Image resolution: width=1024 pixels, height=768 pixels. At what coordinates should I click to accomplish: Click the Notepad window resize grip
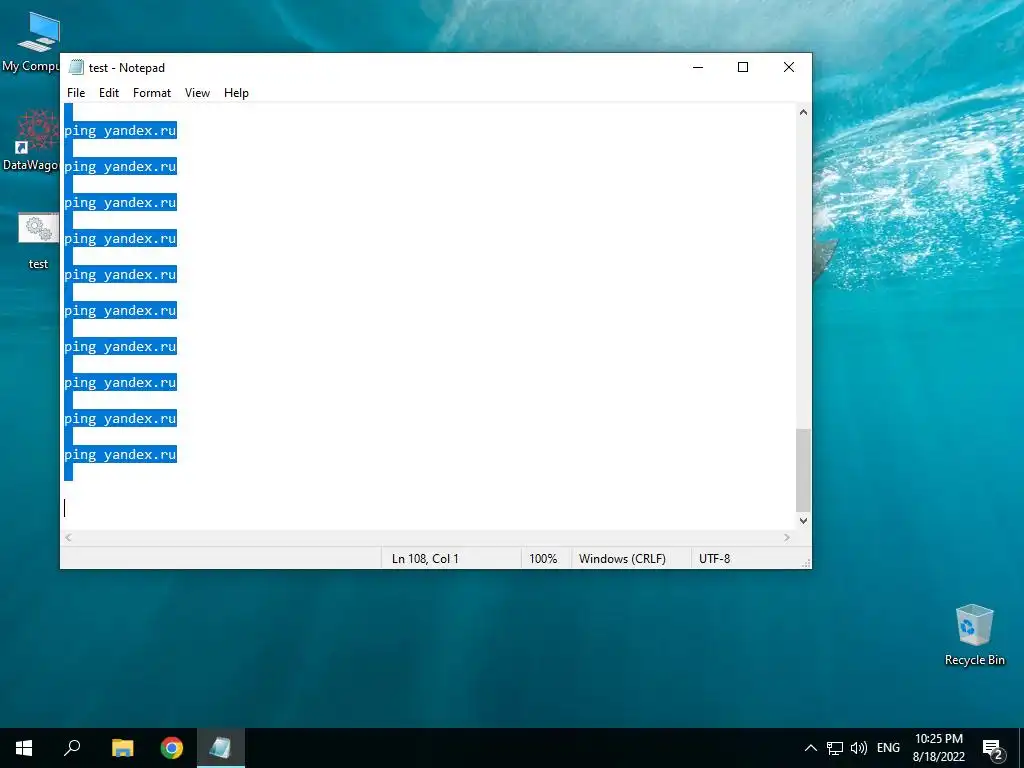coord(806,563)
